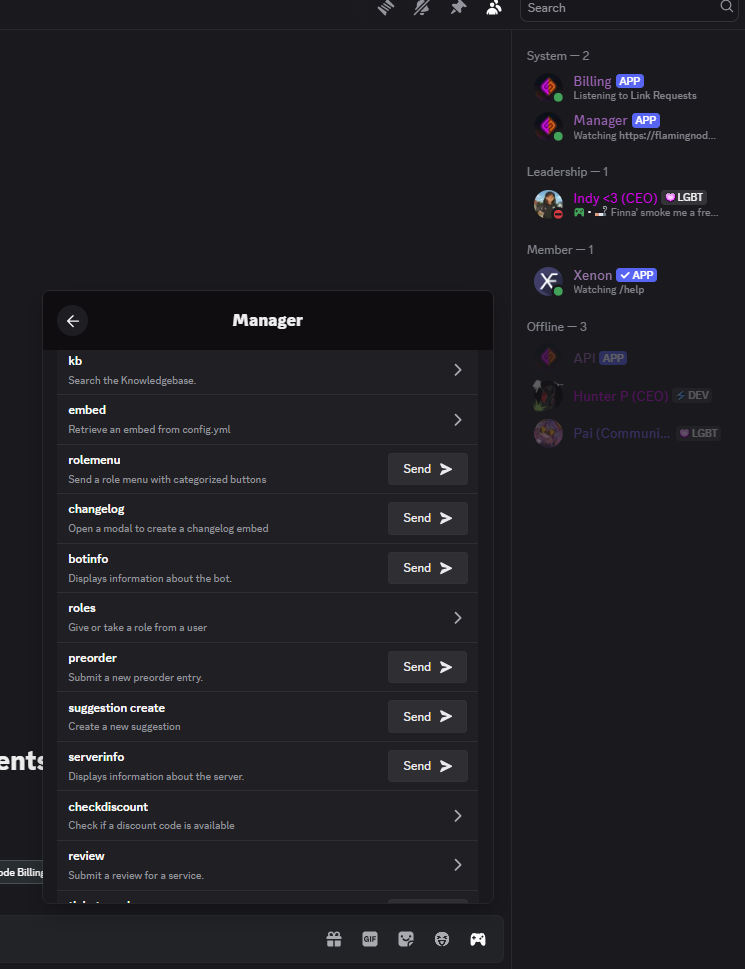Expand the kb command chevron
745x969 pixels.
458,370
